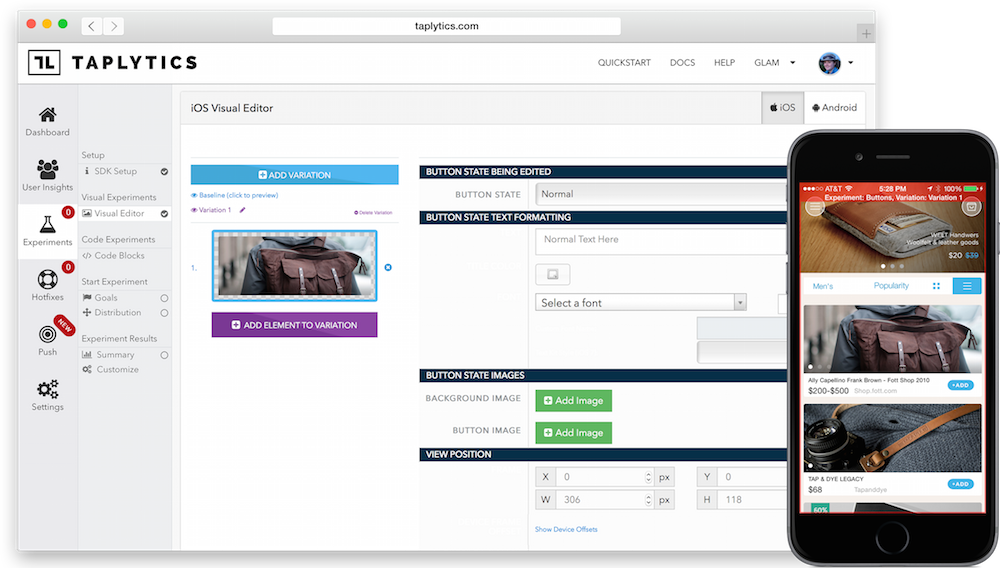Open User Insights in the sidebar

click(x=47, y=175)
